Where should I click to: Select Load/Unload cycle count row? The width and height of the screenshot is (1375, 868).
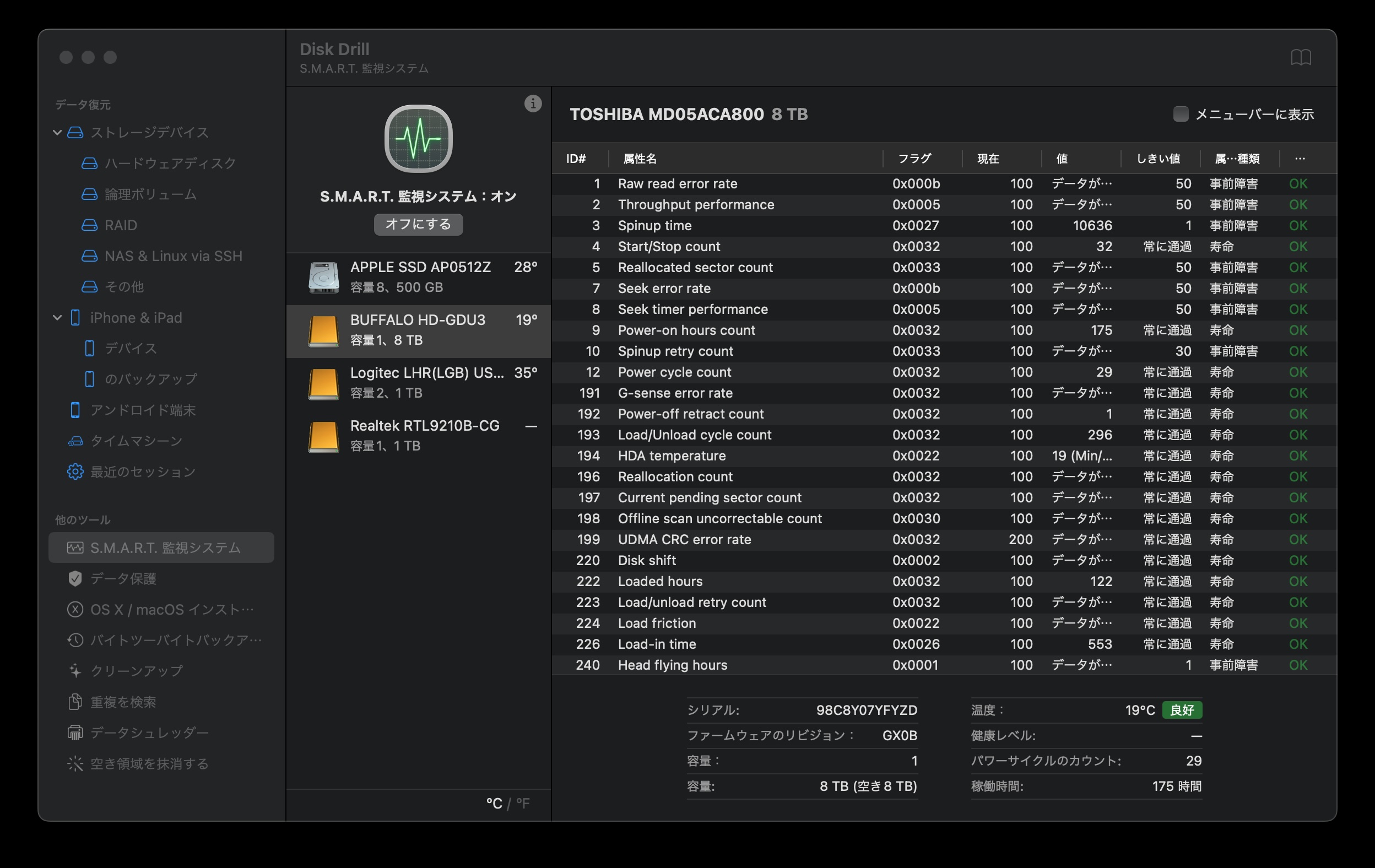tap(944, 435)
